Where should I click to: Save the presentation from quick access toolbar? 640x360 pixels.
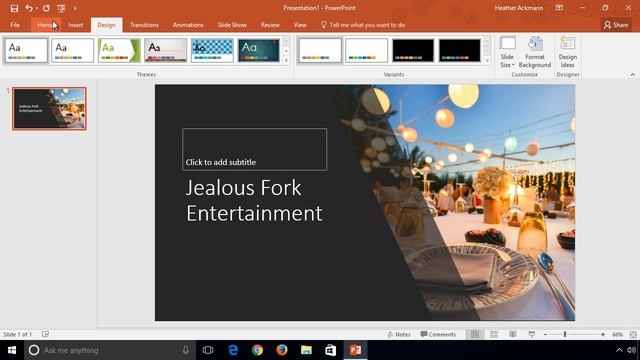14,8
